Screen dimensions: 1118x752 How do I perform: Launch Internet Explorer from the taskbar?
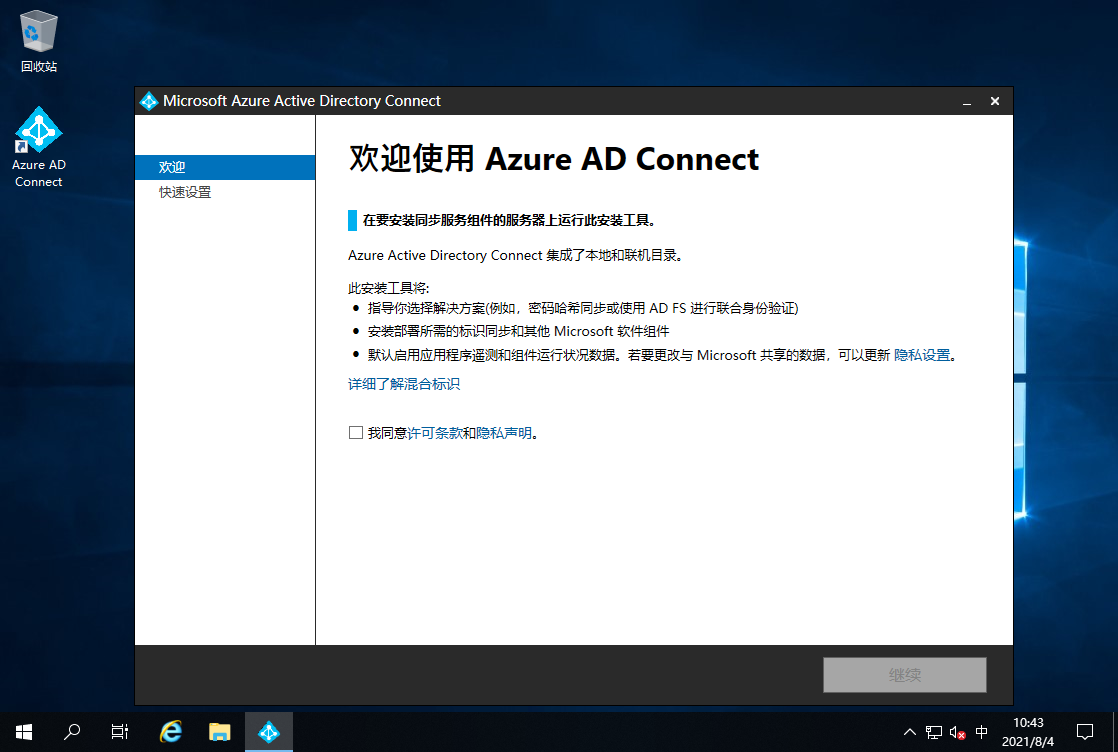[x=171, y=731]
